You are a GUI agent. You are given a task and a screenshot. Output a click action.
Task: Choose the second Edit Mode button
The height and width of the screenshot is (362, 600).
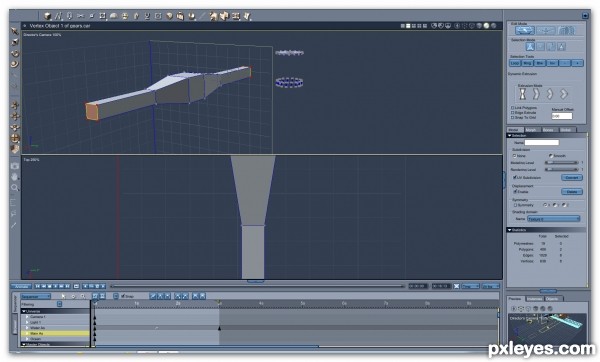tap(546, 30)
